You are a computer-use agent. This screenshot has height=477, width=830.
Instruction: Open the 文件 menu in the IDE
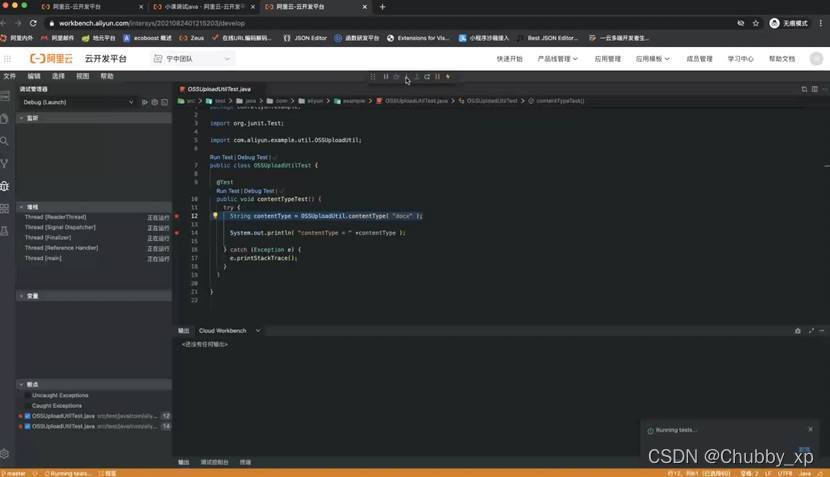[10, 76]
